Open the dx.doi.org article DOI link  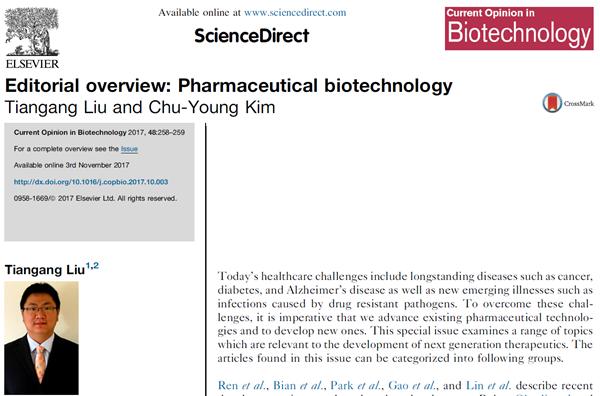pyautogui.click(x=91, y=182)
